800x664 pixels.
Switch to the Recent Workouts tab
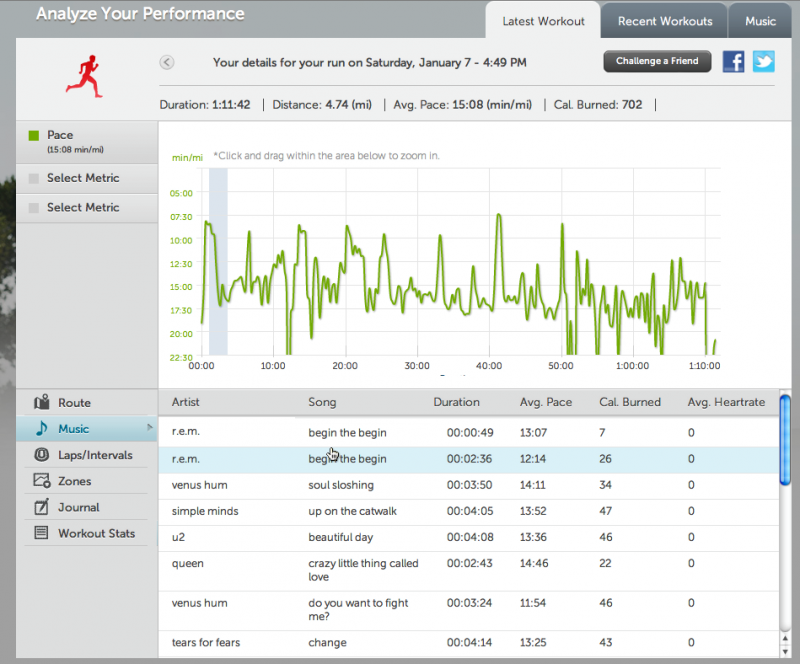[665, 21]
